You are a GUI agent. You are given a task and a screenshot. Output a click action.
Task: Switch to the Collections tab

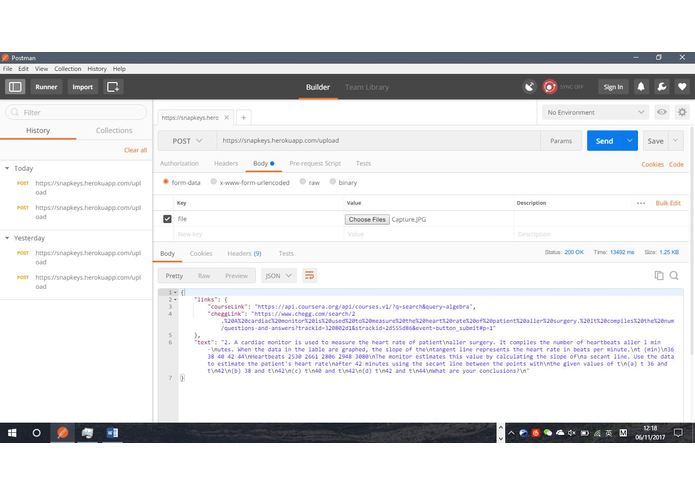tap(114, 130)
